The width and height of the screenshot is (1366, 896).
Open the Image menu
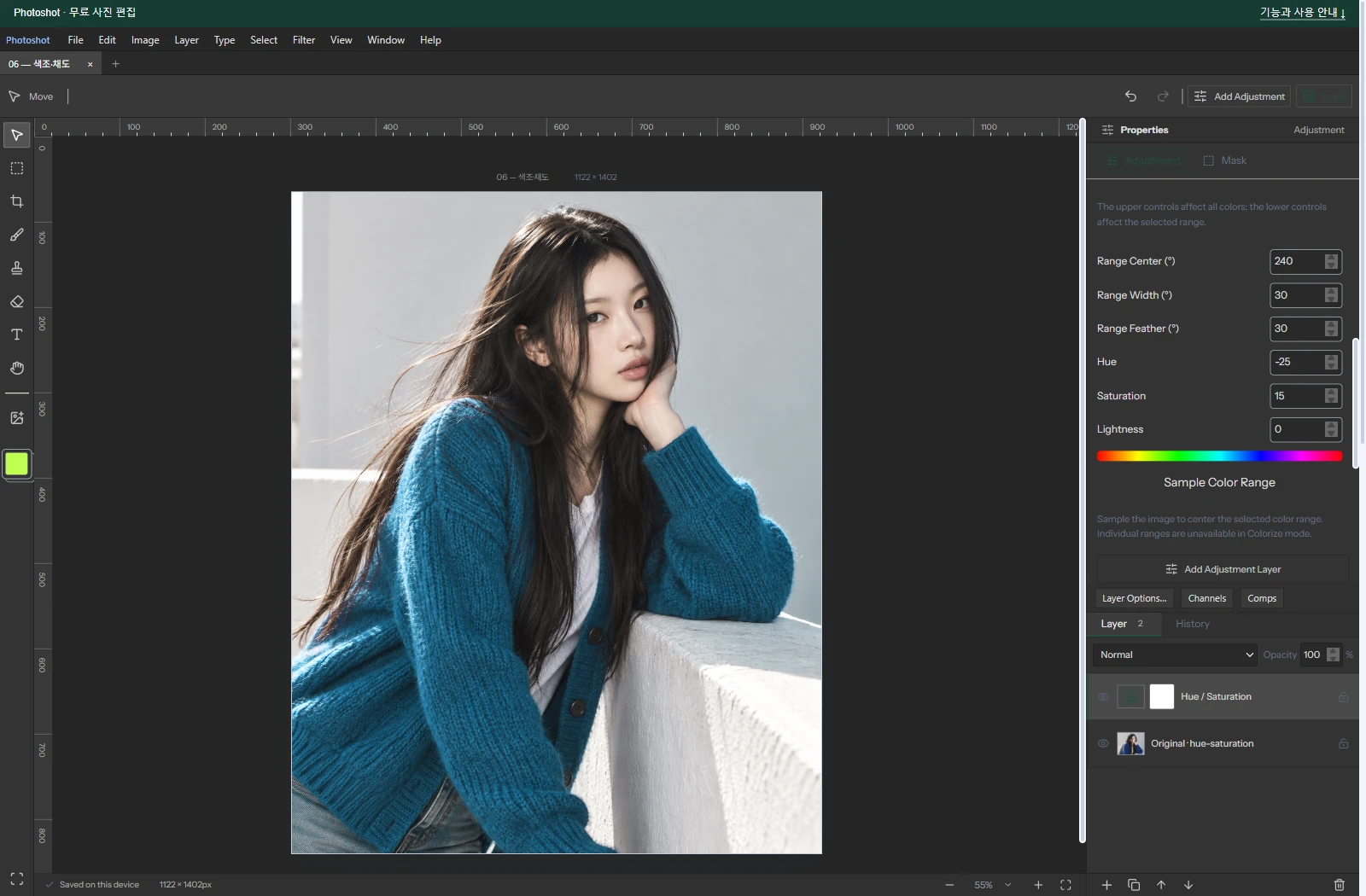point(145,40)
